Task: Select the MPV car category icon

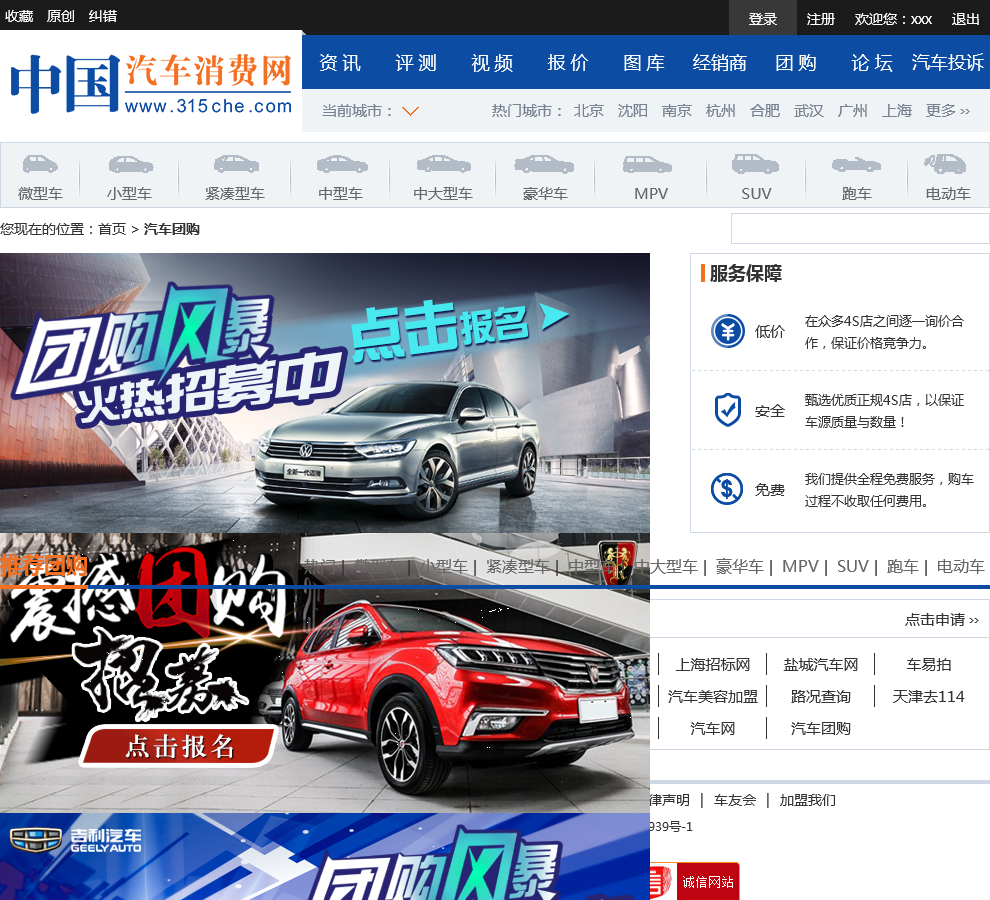Action: point(647,164)
